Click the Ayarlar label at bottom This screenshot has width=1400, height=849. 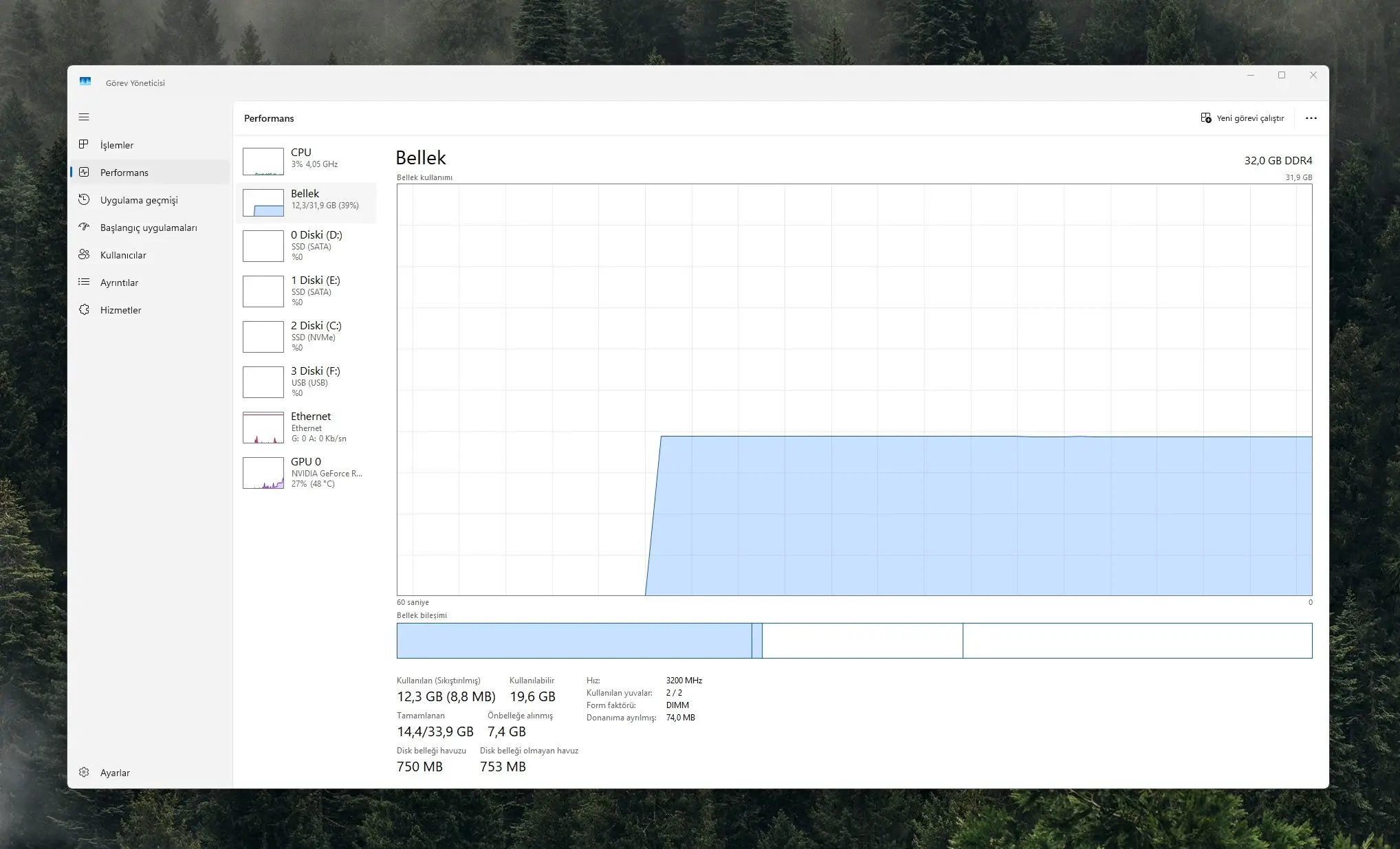click(115, 773)
